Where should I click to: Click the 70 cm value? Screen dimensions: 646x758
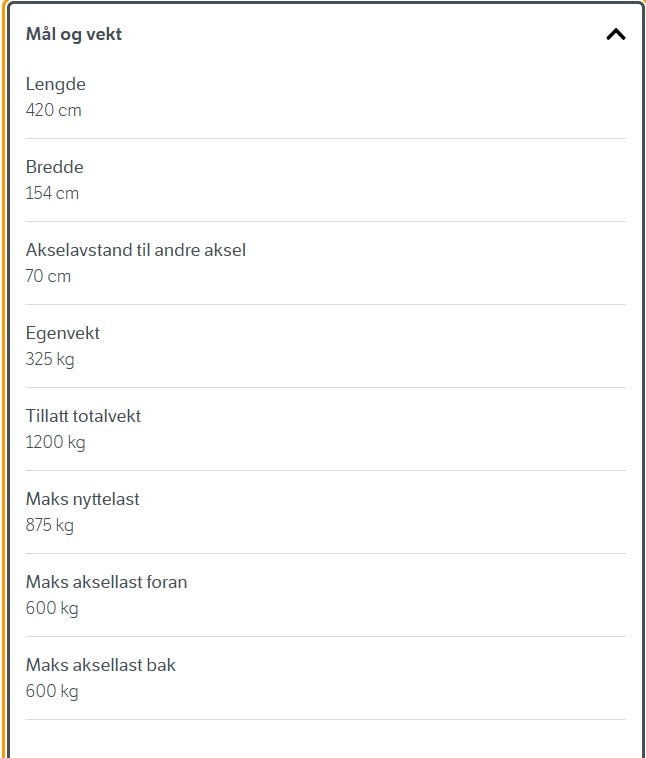point(49,276)
